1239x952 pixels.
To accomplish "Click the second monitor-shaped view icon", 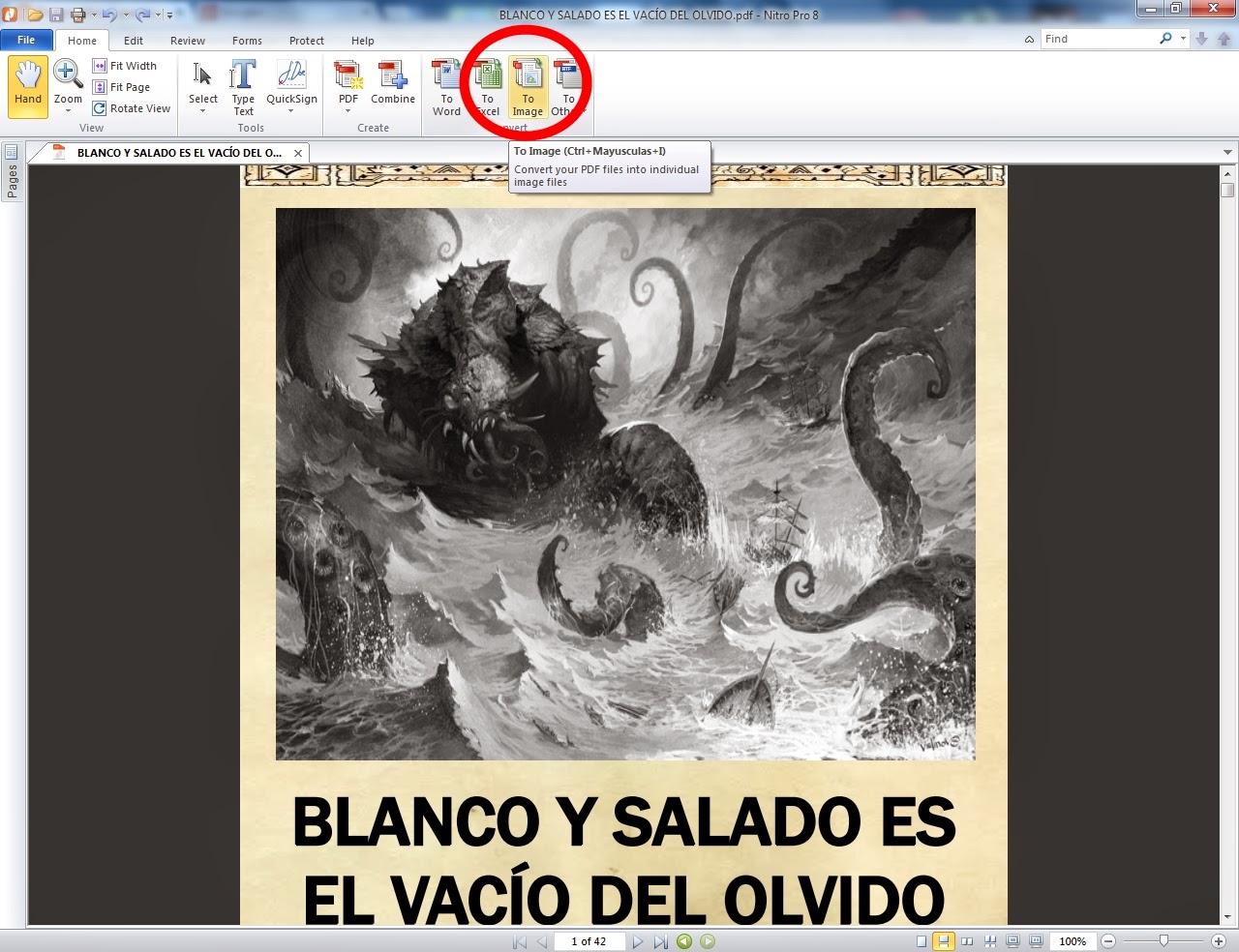I will (x=1036, y=941).
